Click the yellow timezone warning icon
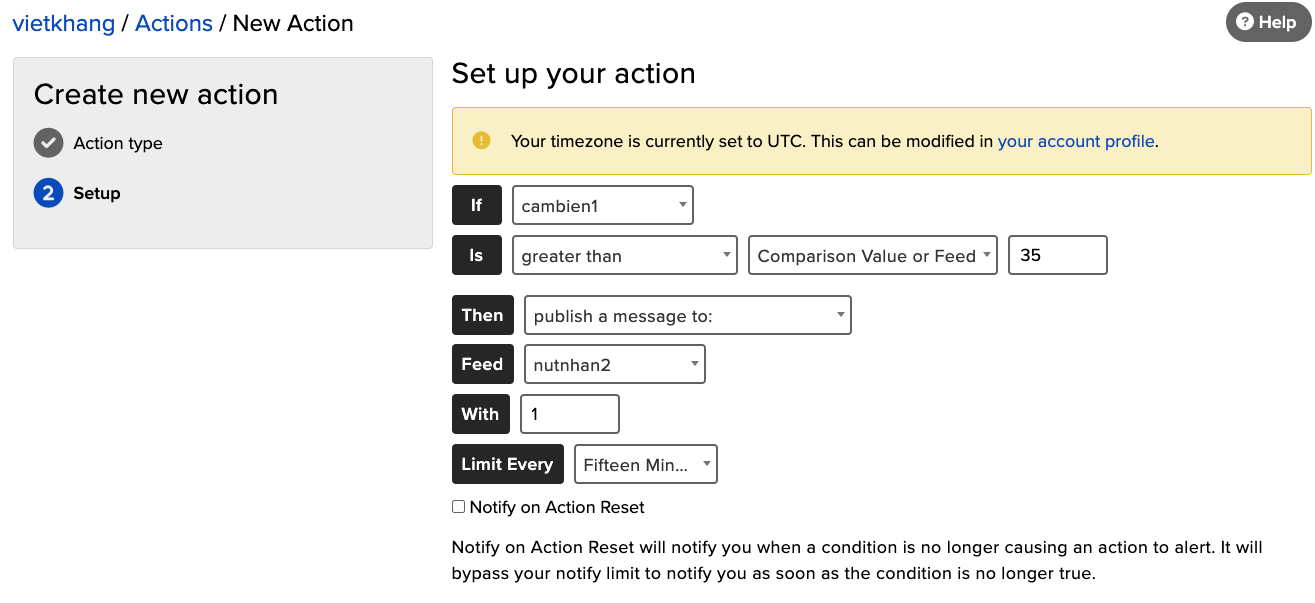The width and height of the screenshot is (1315, 603). click(x=482, y=141)
